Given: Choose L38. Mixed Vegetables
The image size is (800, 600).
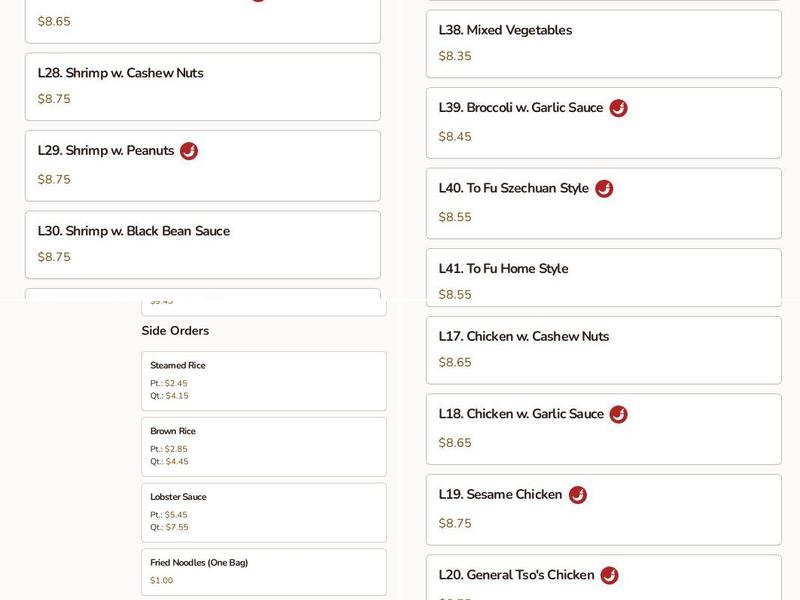Looking at the screenshot, I should coord(603,43).
